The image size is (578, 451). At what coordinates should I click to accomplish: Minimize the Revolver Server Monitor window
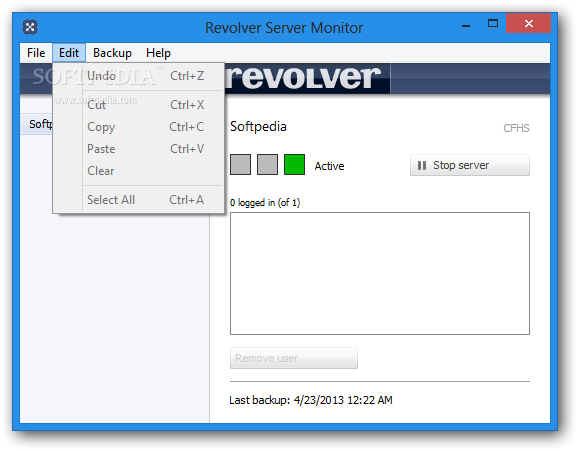tap(466, 25)
